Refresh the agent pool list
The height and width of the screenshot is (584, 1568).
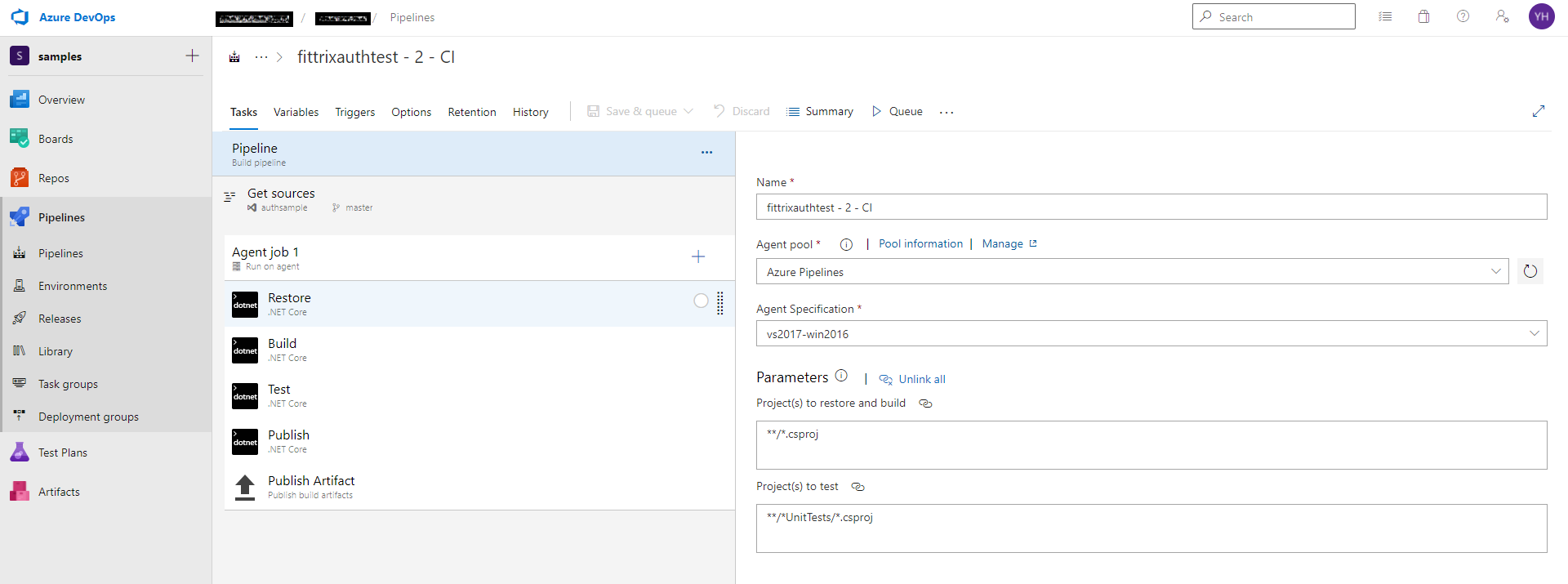pyautogui.click(x=1530, y=271)
